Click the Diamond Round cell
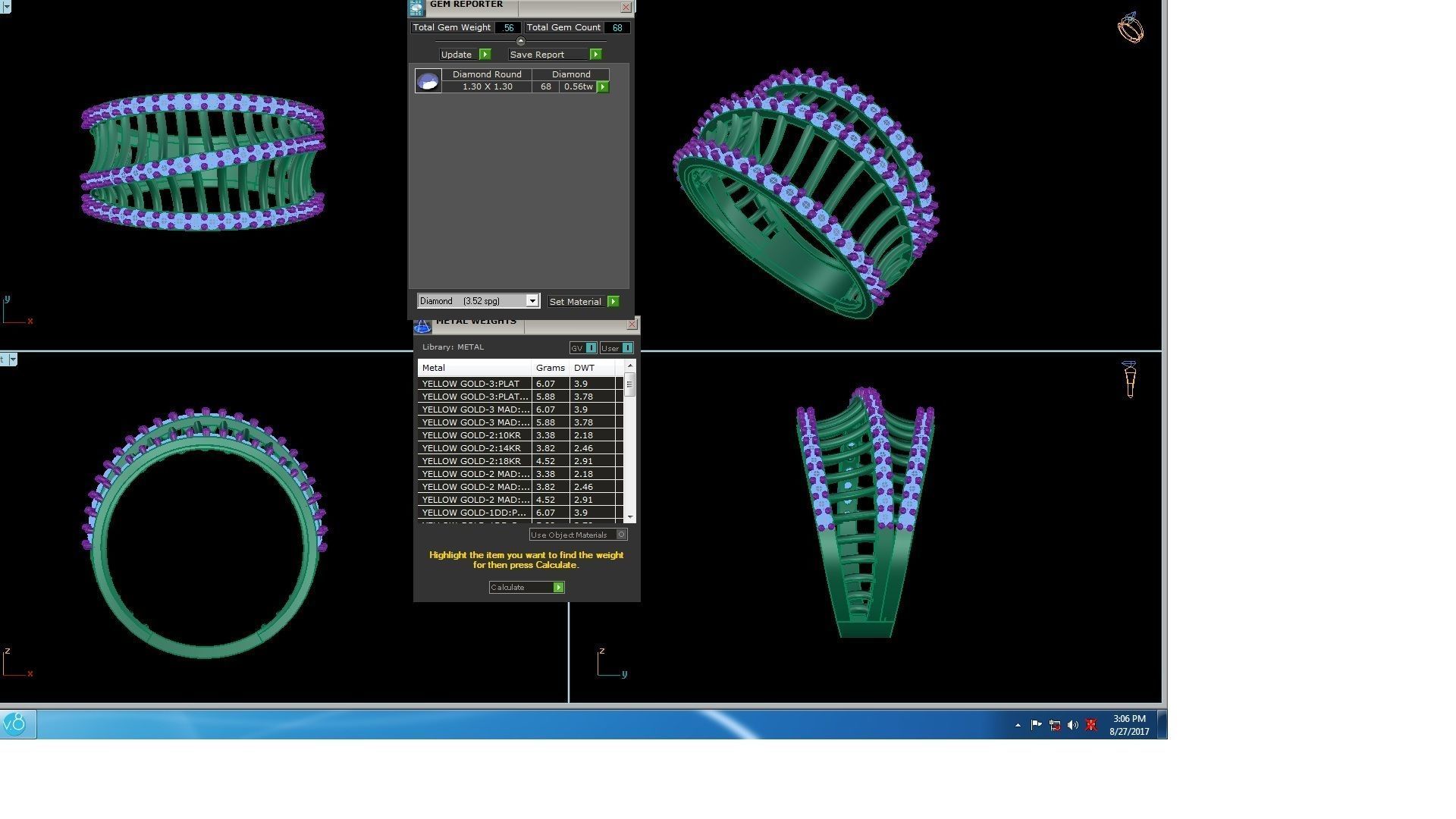Image resolution: width=1456 pixels, height=819 pixels. click(x=487, y=74)
